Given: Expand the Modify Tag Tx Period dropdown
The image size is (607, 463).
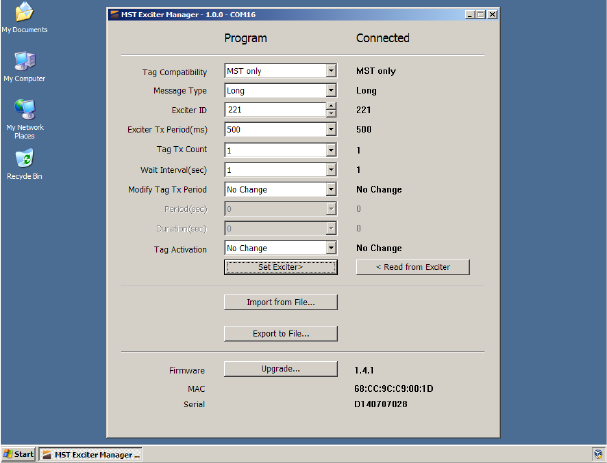Looking at the screenshot, I should pos(331,189).
